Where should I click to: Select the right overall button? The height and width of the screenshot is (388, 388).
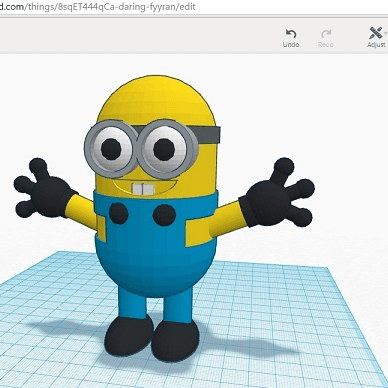click(164, 215)
